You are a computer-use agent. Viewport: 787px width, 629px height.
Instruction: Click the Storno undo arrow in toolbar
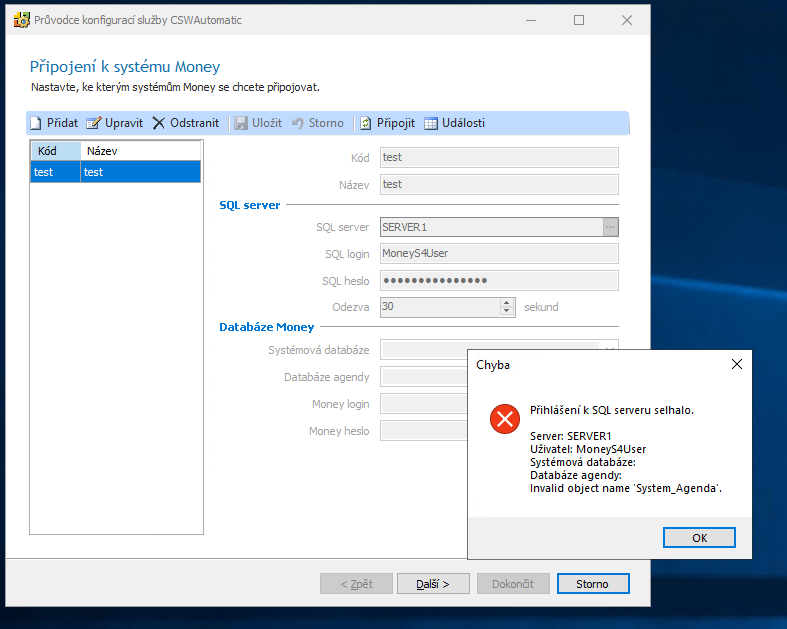297,123
